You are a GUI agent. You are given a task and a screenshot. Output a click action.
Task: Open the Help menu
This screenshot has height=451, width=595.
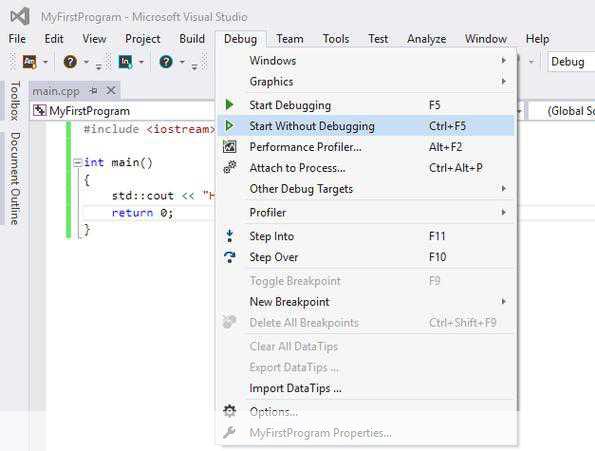click(537, 39)
